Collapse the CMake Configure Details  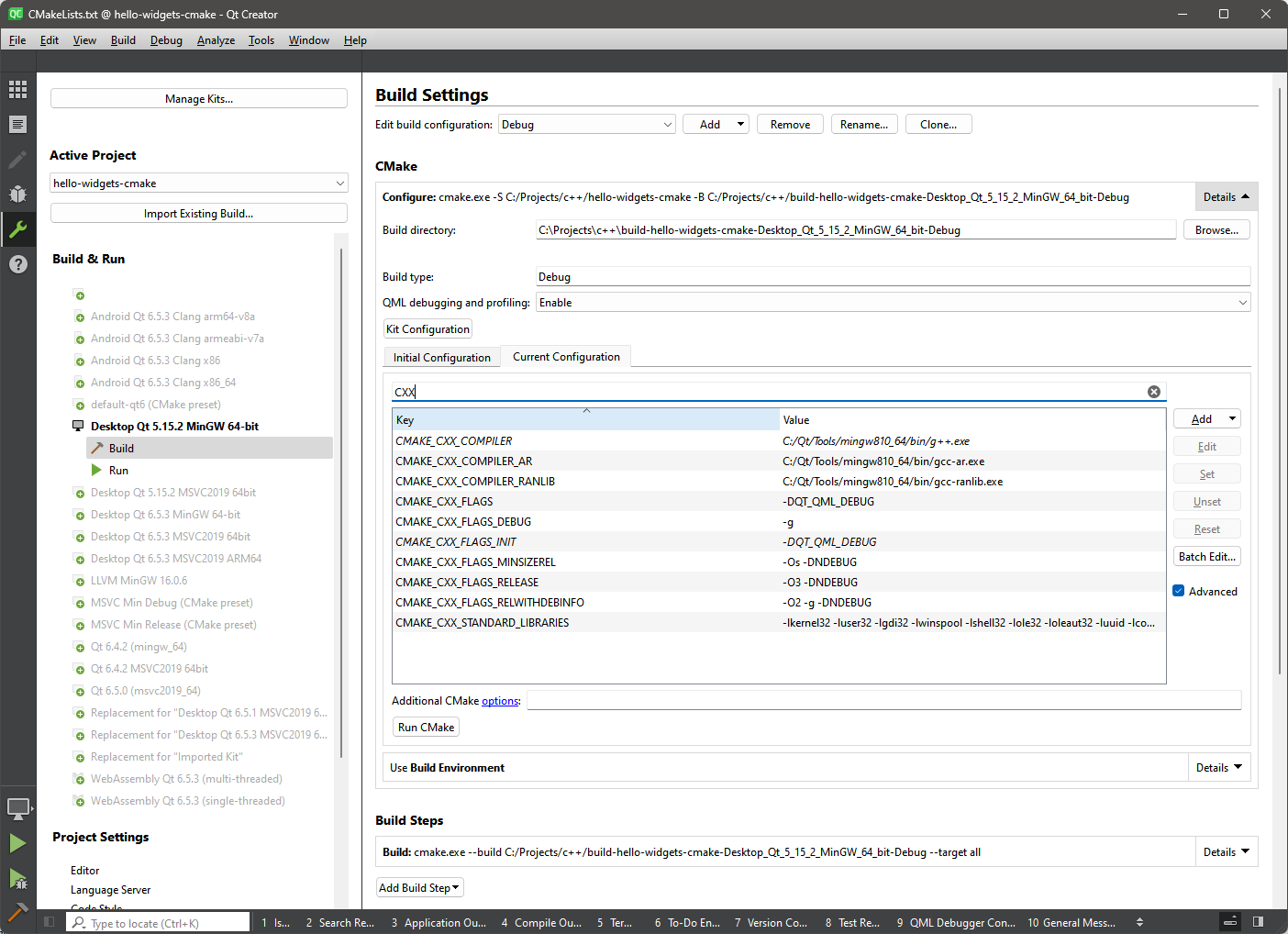1226,196
